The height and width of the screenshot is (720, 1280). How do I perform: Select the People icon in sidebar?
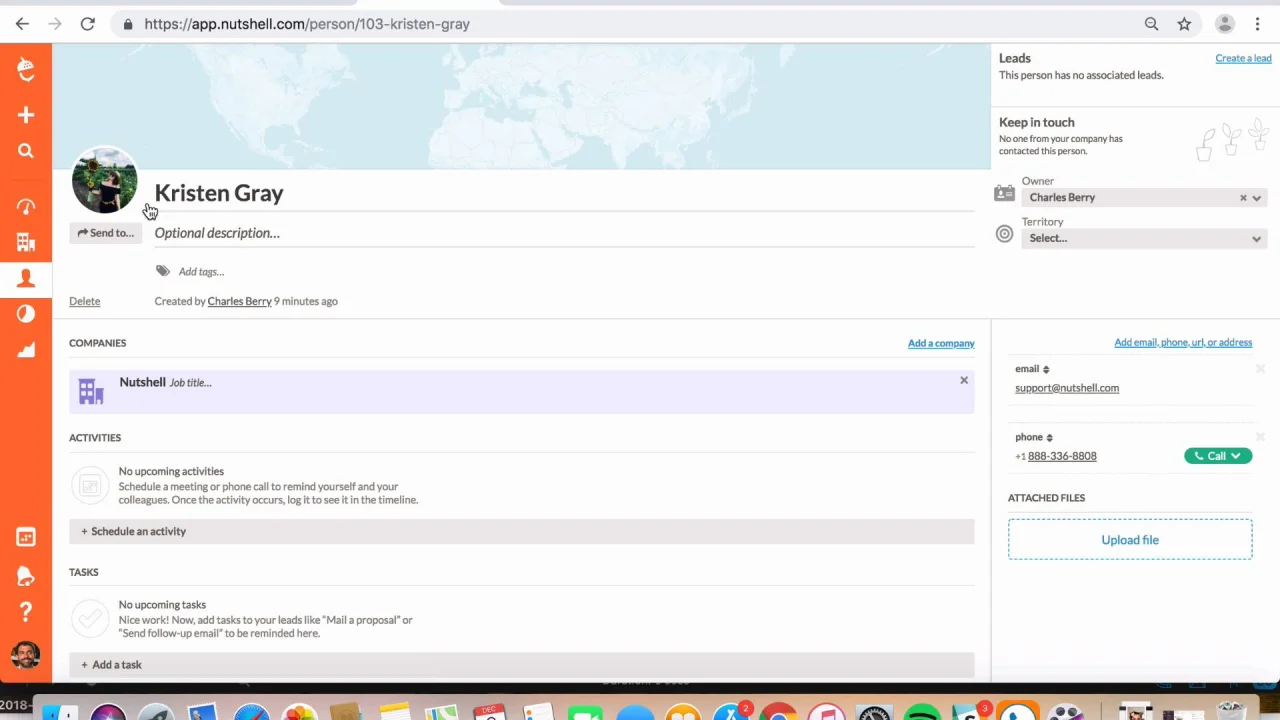coord(26,278)
